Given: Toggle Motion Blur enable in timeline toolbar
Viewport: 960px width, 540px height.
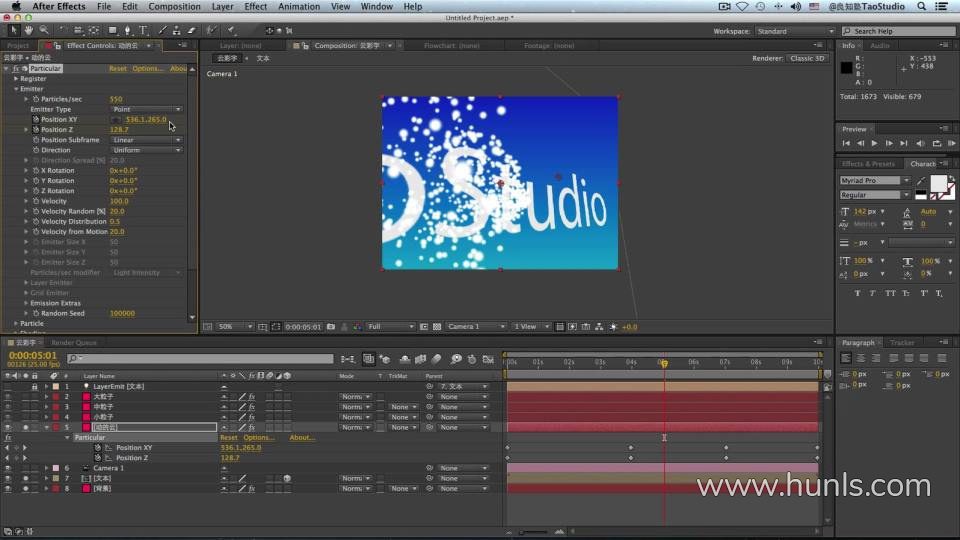Looking at the screenshot, I should point(437,359).
